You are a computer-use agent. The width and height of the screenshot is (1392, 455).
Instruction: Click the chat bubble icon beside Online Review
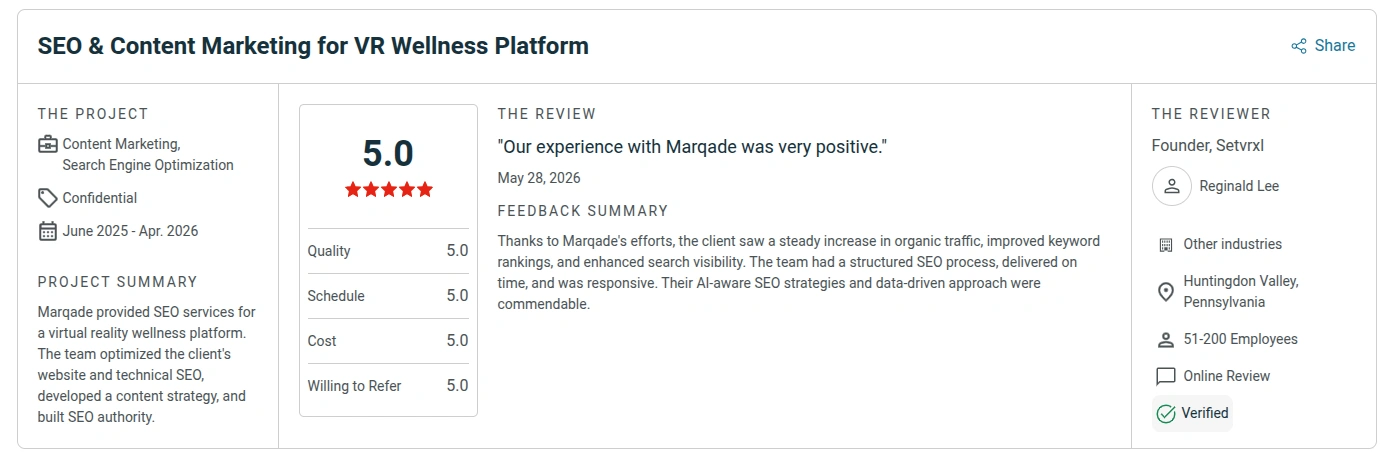(1165, 376)
